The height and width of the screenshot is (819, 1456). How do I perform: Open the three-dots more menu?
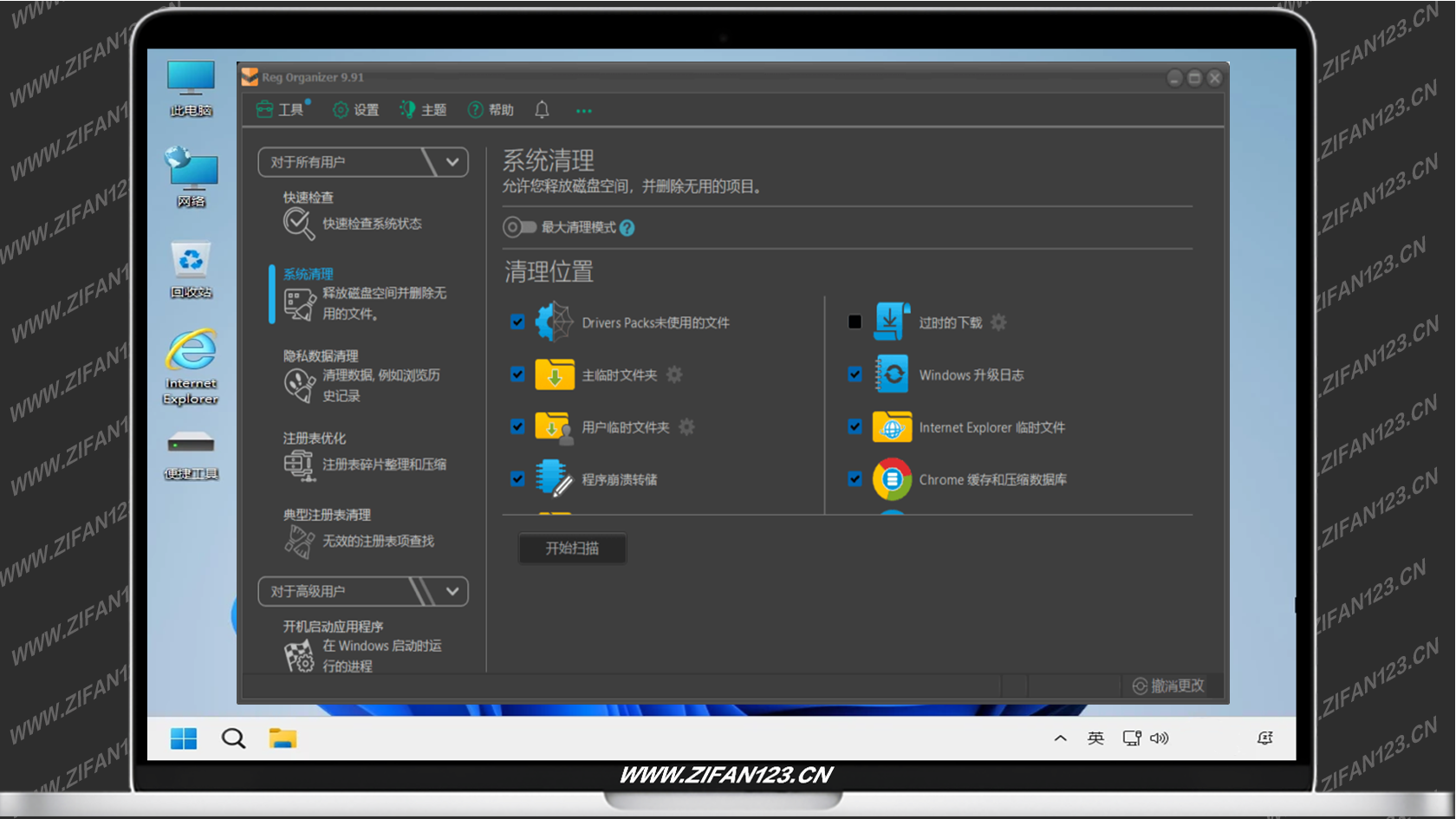point(584,111)
